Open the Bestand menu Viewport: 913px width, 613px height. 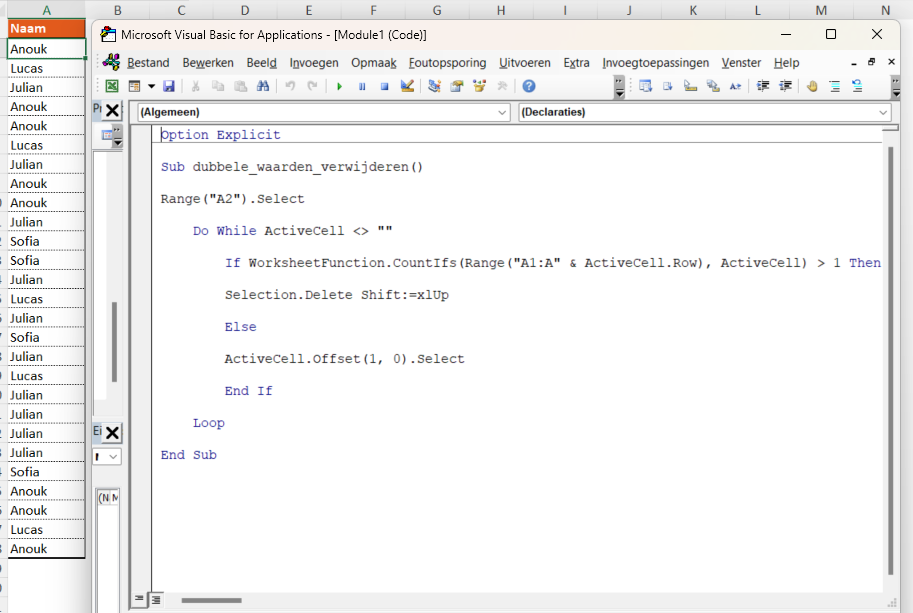pos(148,63)
